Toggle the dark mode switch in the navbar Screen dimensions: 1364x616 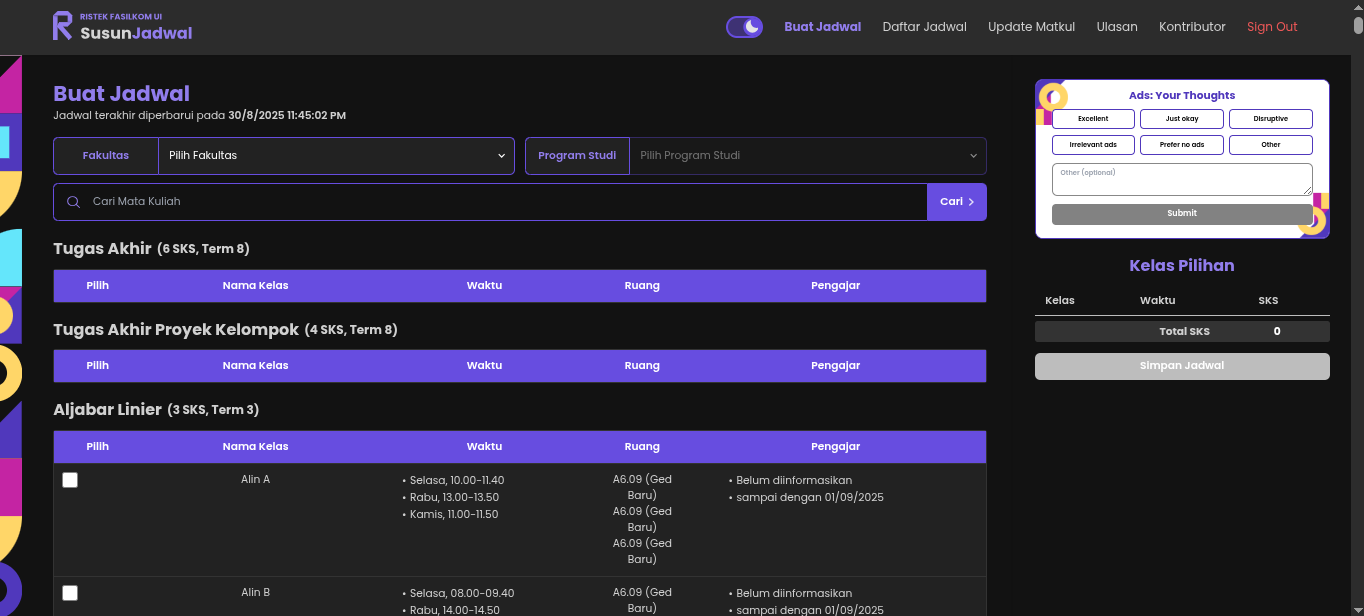[744, 26]
